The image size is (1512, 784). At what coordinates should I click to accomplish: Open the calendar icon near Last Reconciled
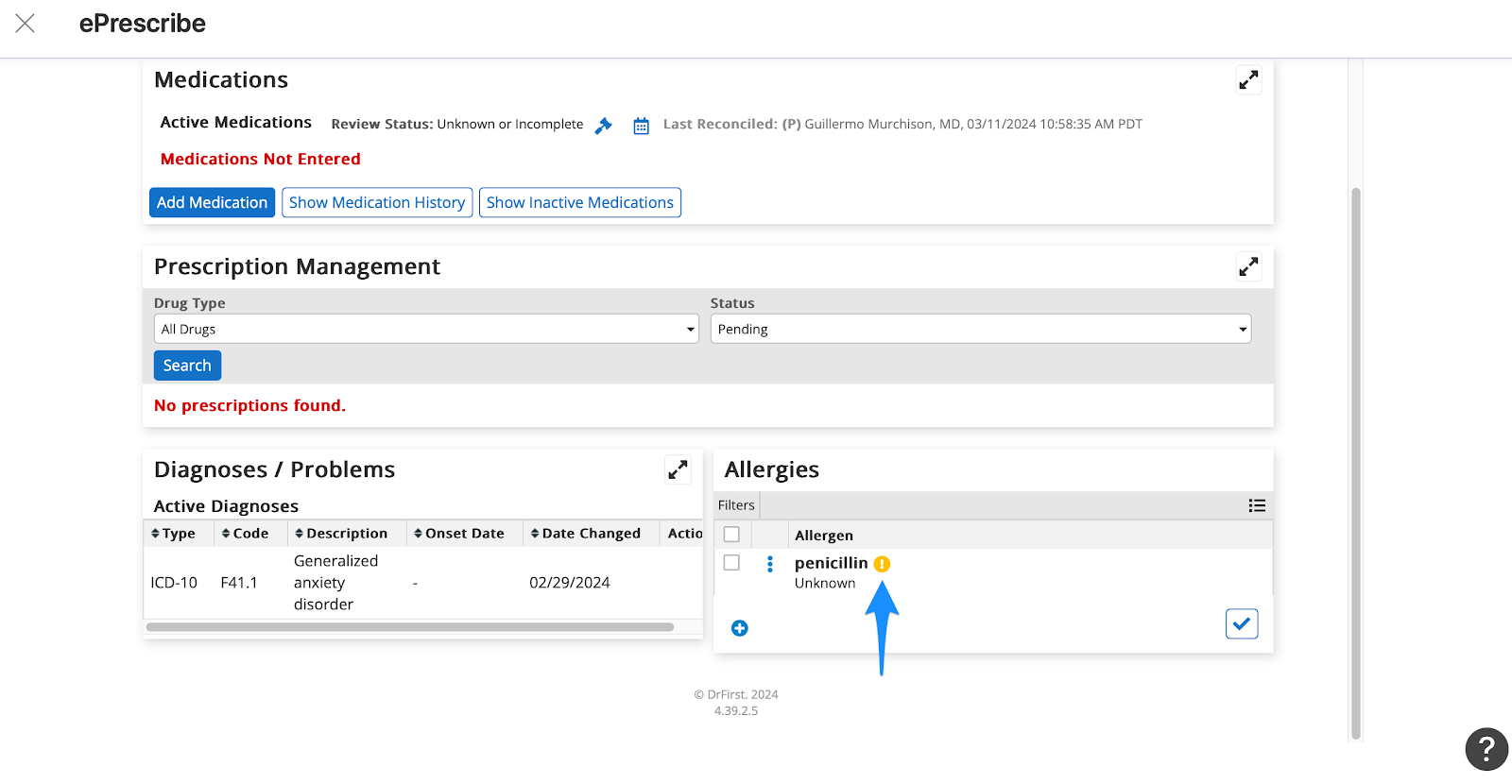pyautogui.click(x=641, y=126)
